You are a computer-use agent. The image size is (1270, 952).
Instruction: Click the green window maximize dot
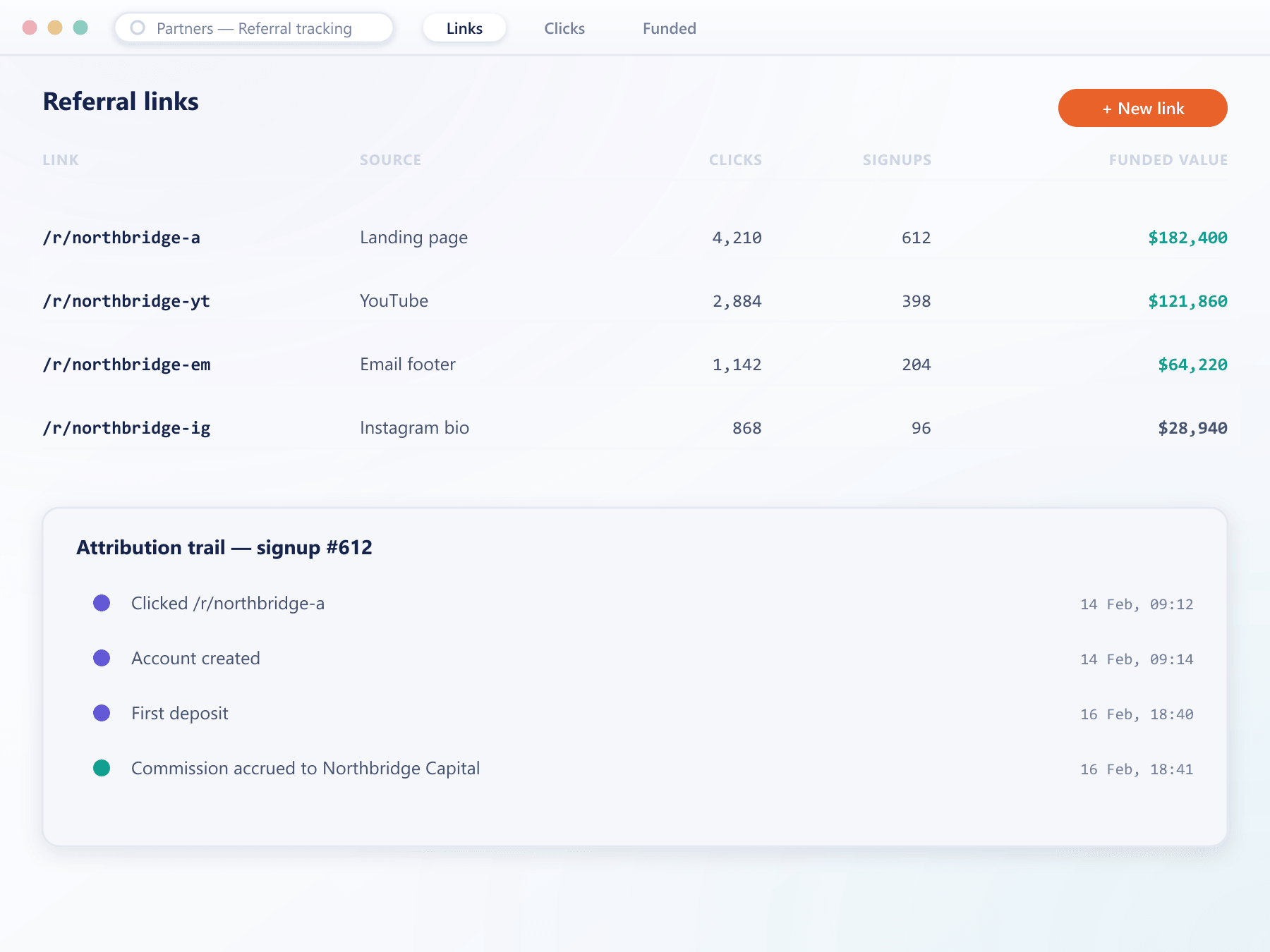pos(80,28)
